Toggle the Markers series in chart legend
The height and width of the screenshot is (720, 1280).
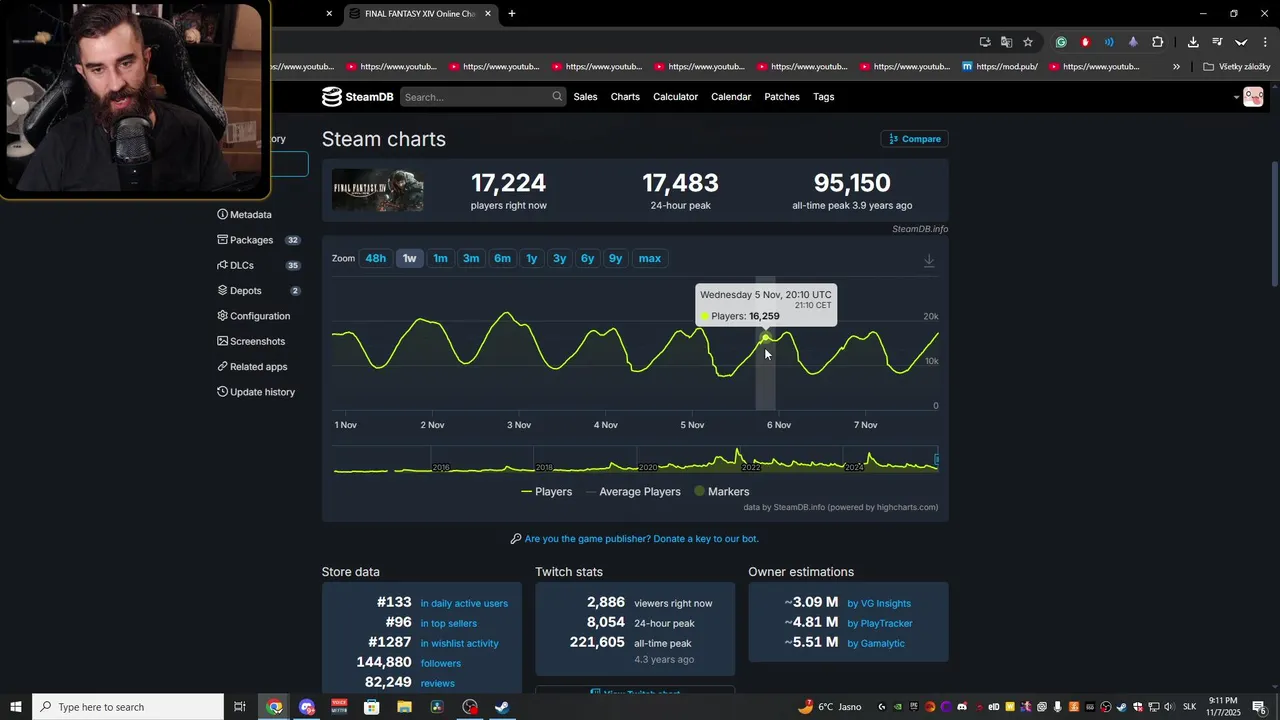tap(721, 492)
